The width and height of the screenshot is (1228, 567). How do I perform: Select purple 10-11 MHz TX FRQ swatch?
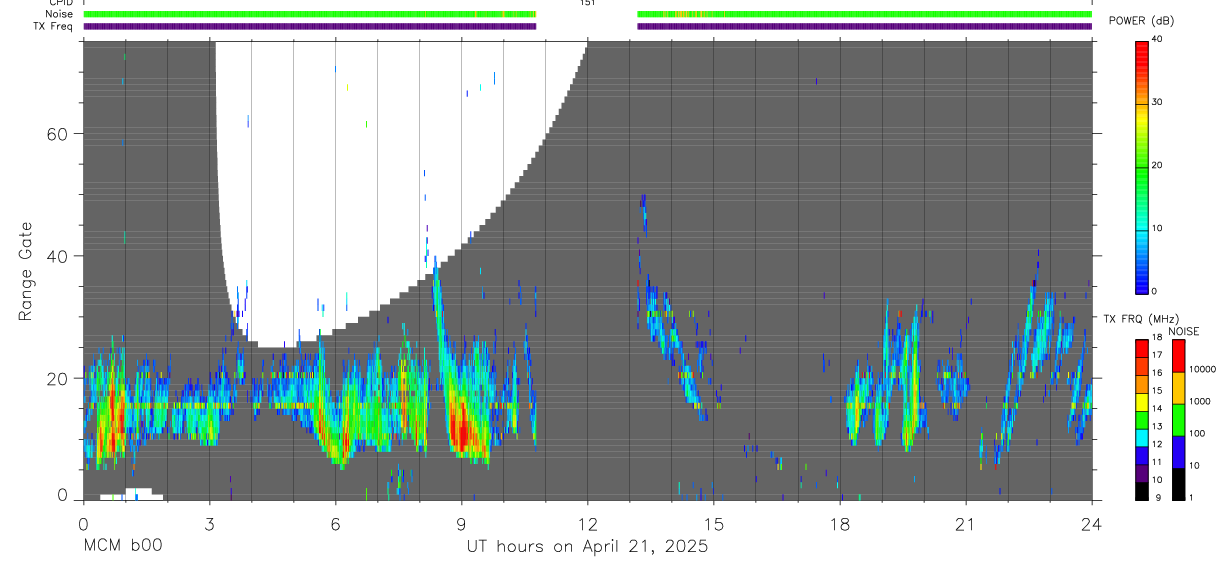[1142, 474]
